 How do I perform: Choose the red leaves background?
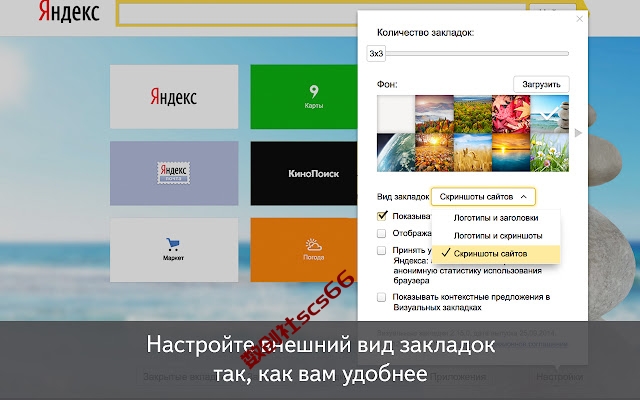[x=511, y=114]
